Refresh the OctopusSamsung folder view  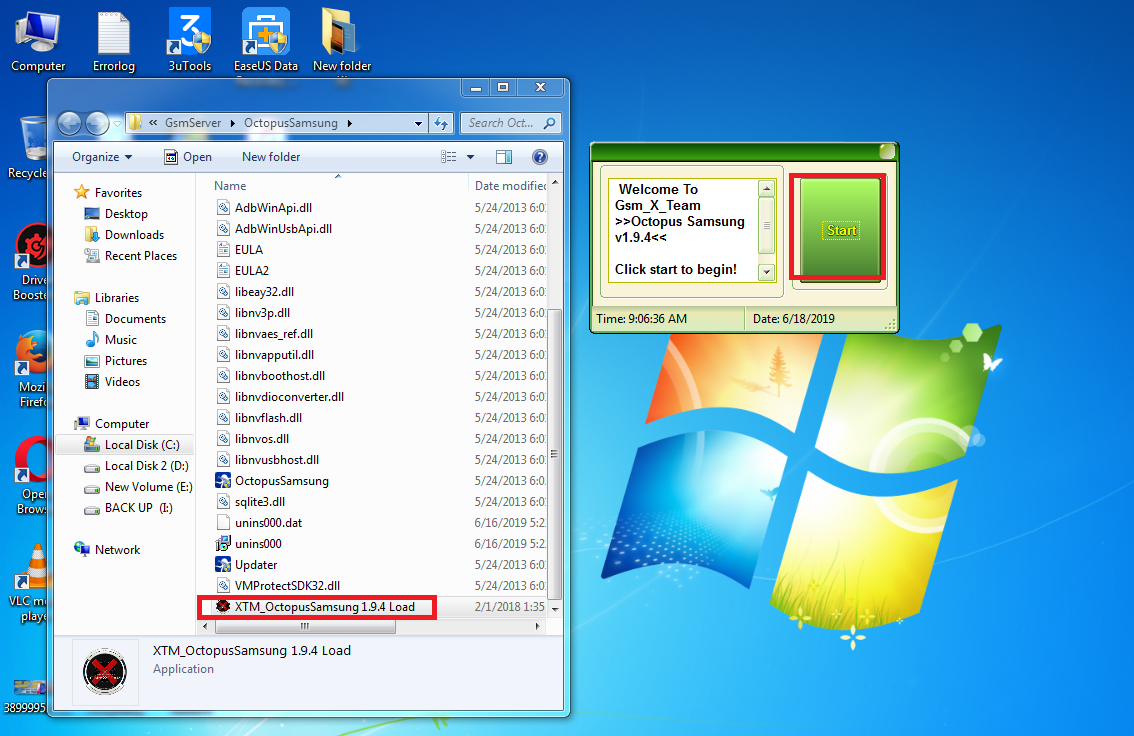tap(441, 124)
